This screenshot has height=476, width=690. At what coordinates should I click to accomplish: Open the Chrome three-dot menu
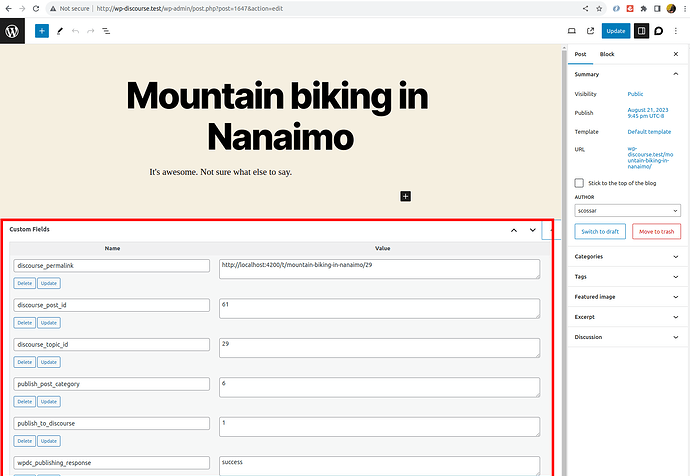(x=684, y=8)
